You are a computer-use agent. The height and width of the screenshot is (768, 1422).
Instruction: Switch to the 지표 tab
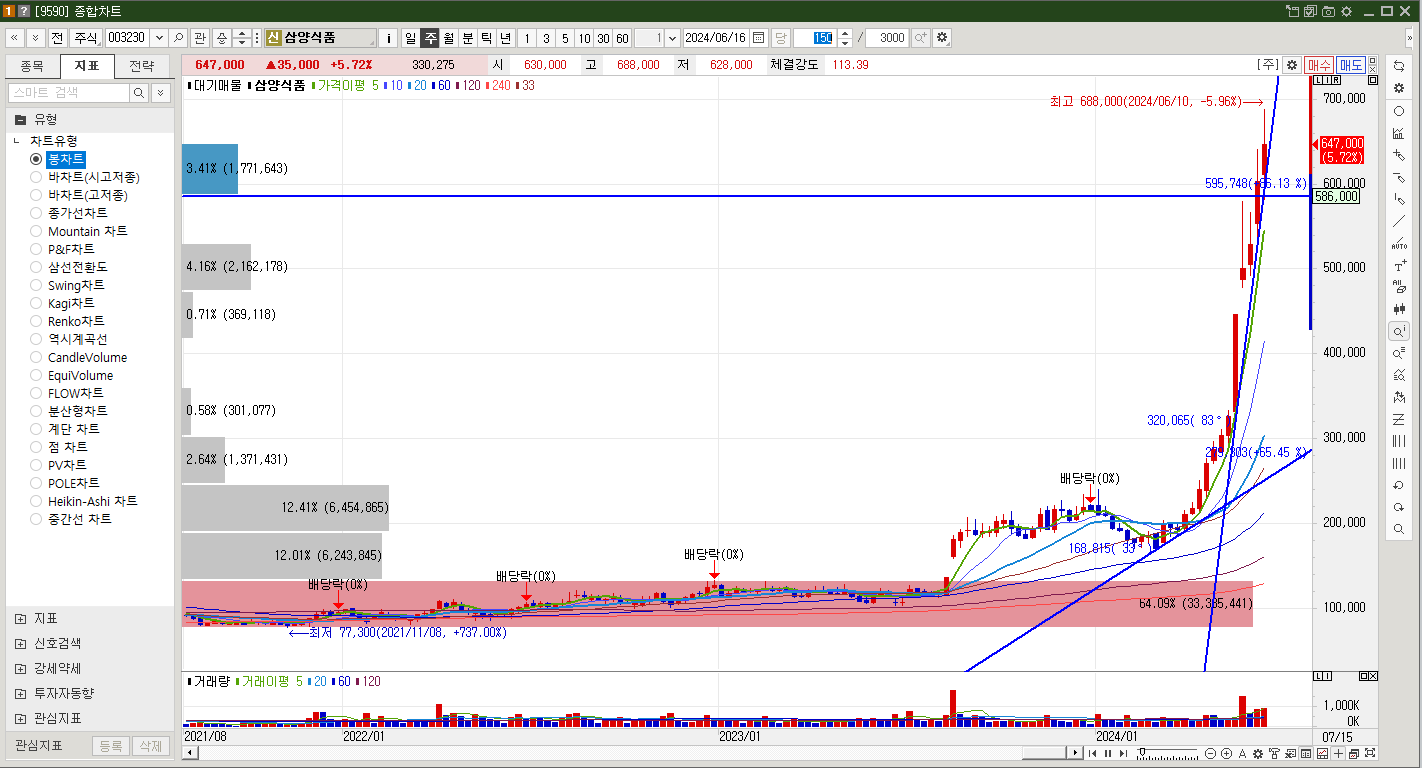click(x=87, y=66)
